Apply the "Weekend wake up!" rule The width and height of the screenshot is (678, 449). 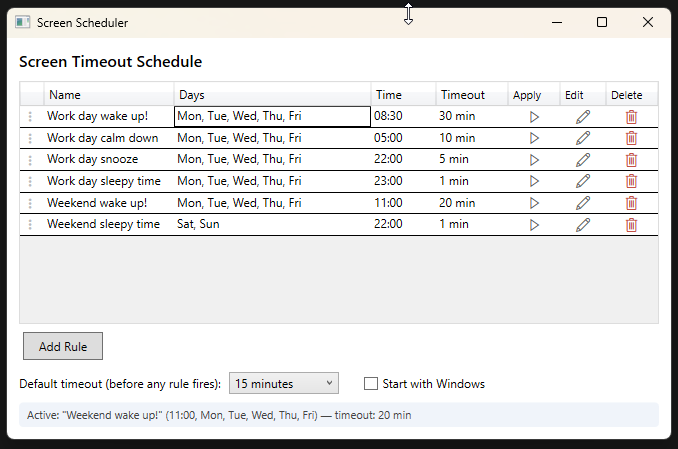[x=534, y=203]
